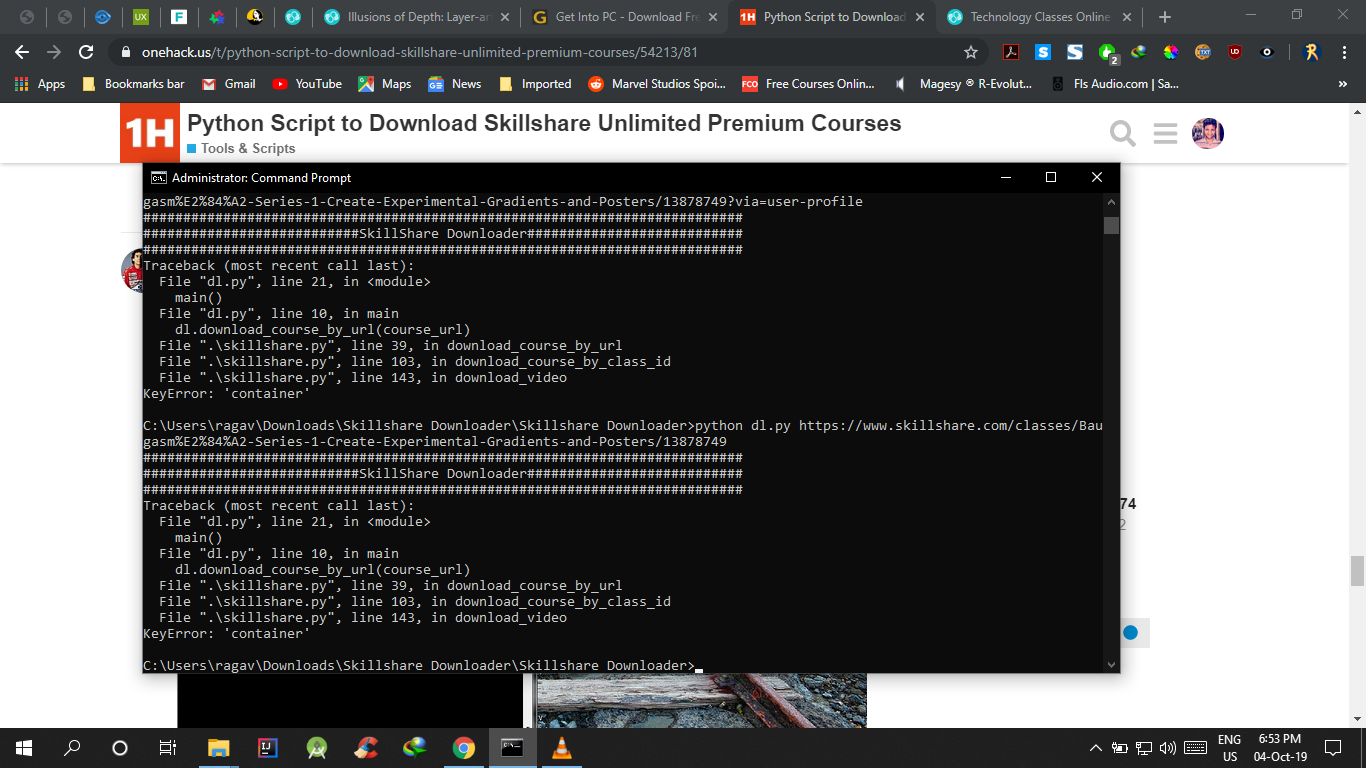Image resolution: width=1366 pixels, height=768 pixels.
Task: Open the Tools & Scripts category link
Action: (x=247, y=148)
